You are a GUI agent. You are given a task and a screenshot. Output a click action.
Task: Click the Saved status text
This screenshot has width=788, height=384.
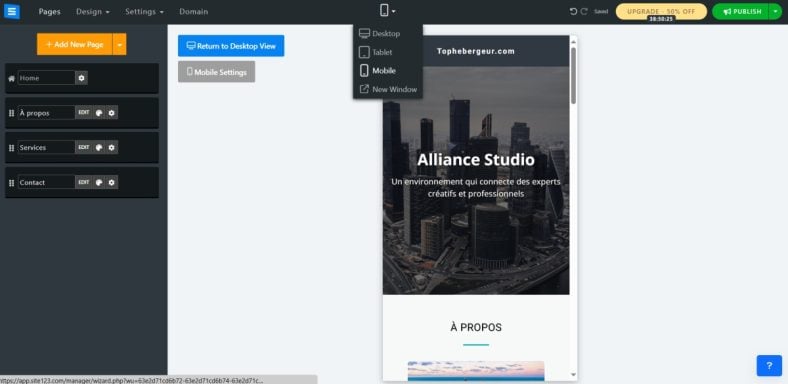pyautogui.click(x=601, y=12)
